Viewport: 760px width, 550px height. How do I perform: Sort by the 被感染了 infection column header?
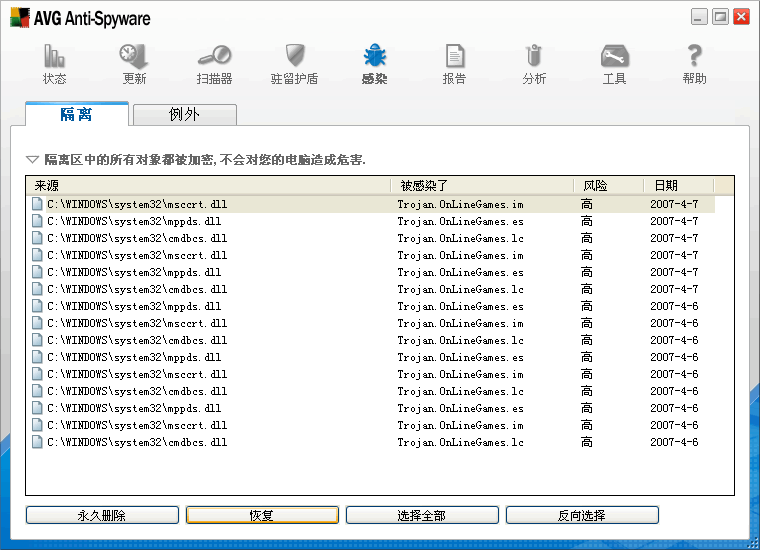pyautogui.click(x=482, y=186)
